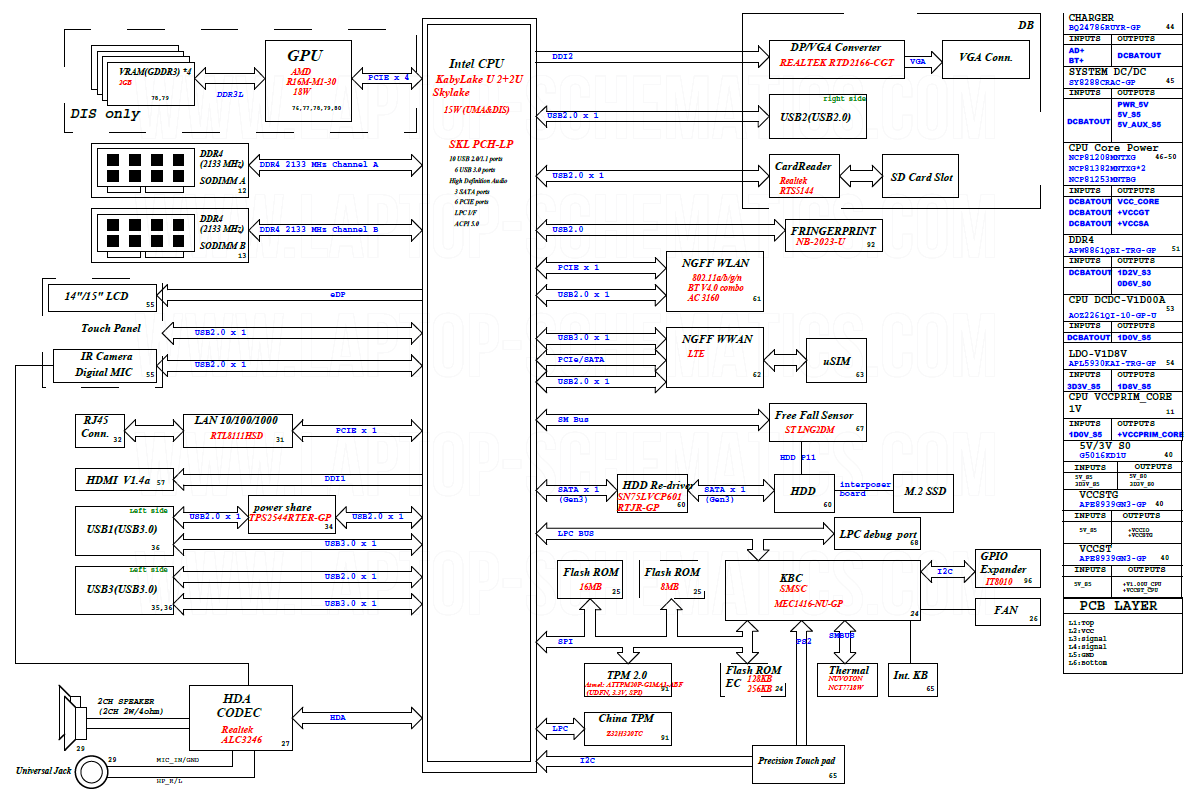Select the USB3(USB3.0) block
Screen dimensions: 1198x791
(125, 590)
